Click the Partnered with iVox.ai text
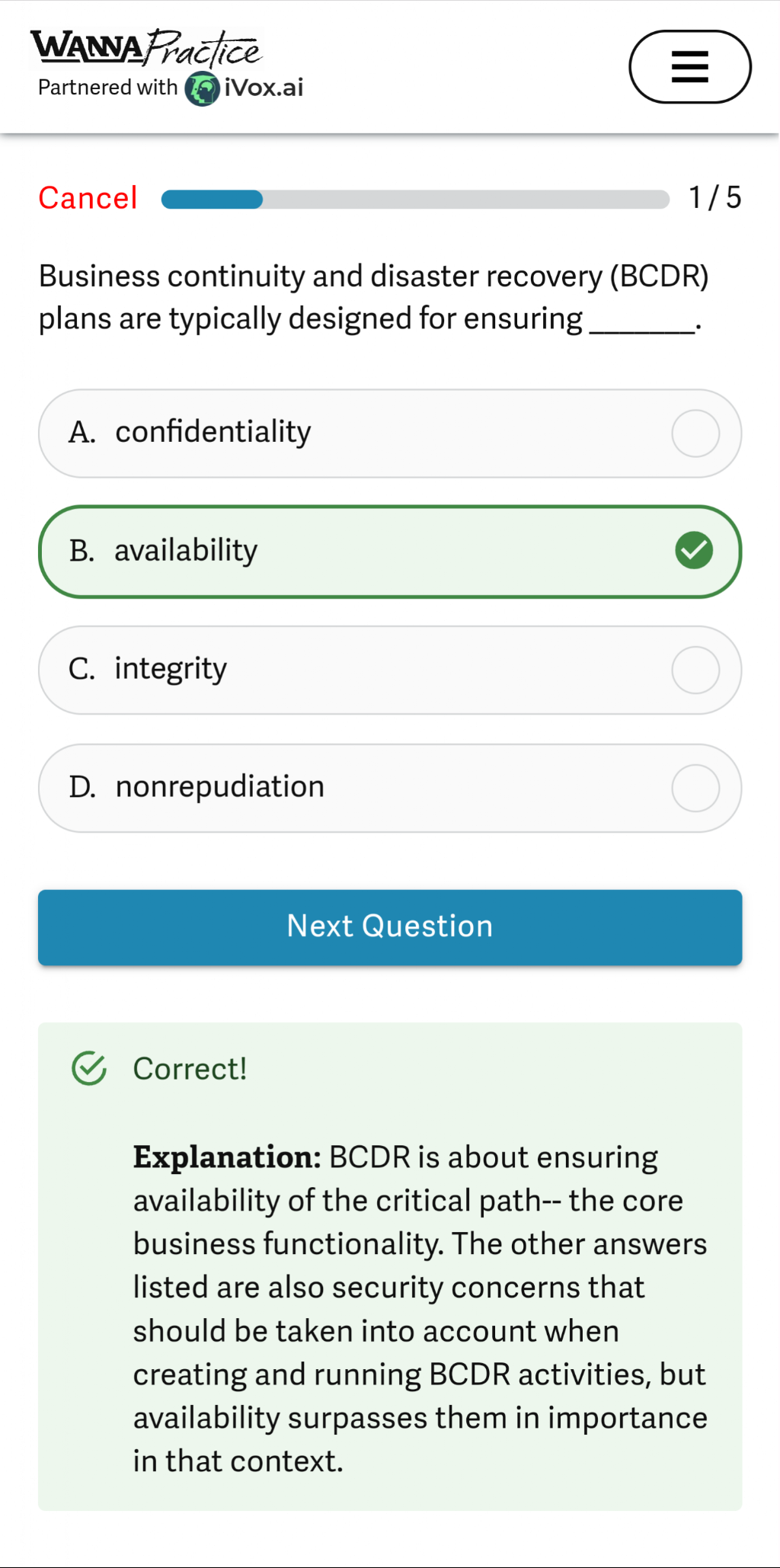The width and height of the screenshot is (780, 1568). (x=169, y=86)
